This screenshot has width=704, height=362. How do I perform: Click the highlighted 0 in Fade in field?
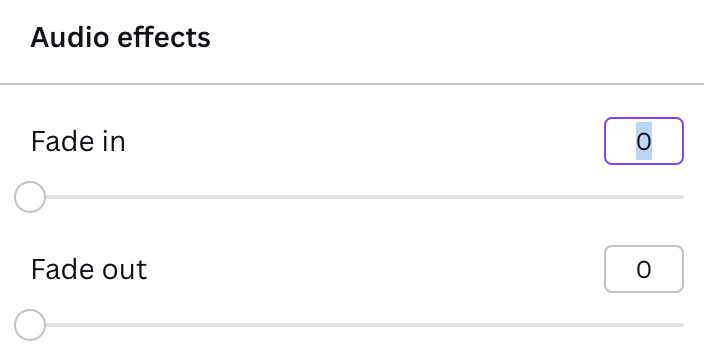pyautogui.click(x=644, y=141)
